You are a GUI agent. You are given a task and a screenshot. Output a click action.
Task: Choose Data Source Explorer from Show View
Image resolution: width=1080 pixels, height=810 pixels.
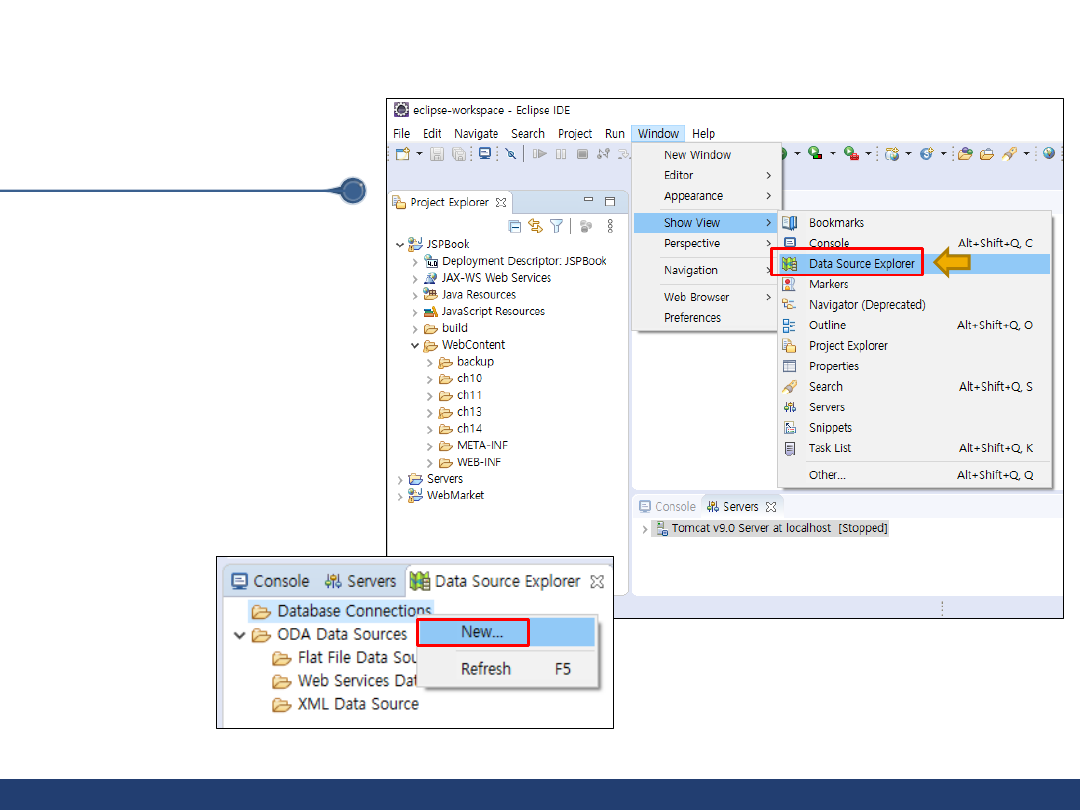click(861, 264)
